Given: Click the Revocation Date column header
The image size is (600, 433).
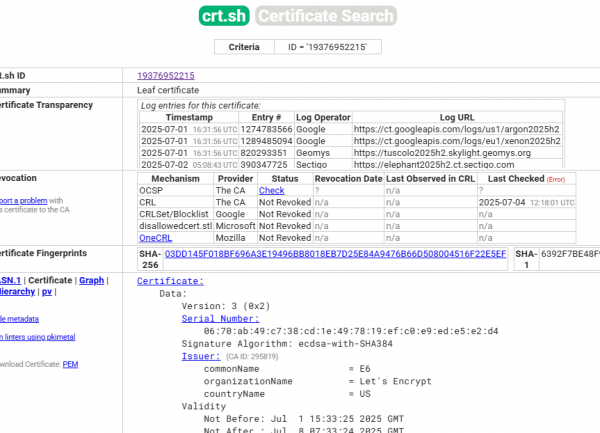Looking at the screenshot, I should point(348,179).
